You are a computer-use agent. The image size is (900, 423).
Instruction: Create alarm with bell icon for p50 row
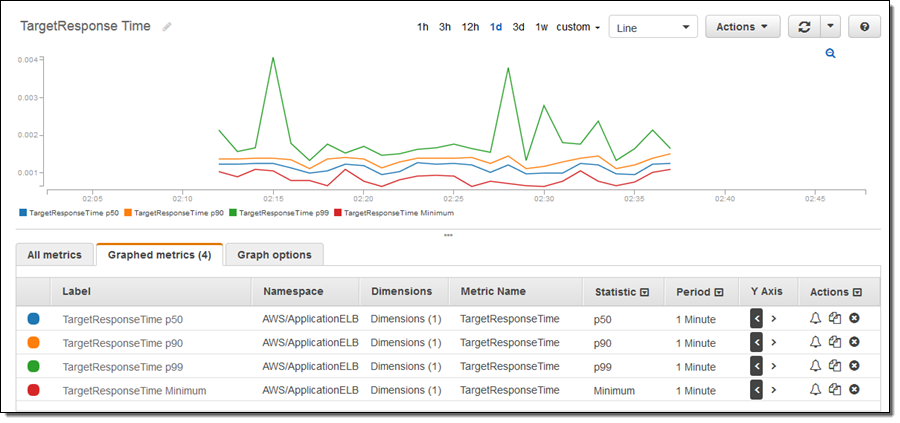[x=815, y=319]
